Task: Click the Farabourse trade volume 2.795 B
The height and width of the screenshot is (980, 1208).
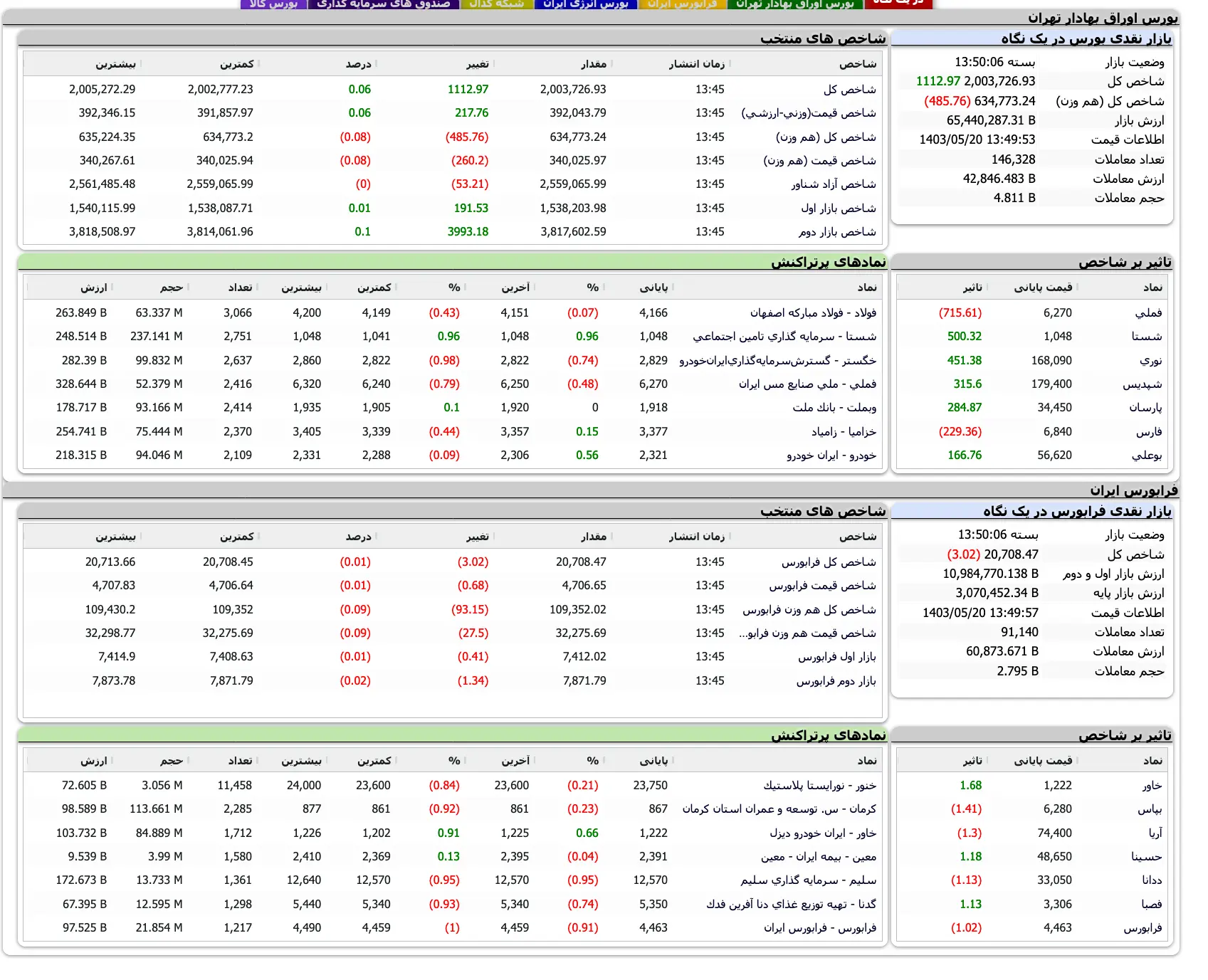Action: pos(1017,671)
